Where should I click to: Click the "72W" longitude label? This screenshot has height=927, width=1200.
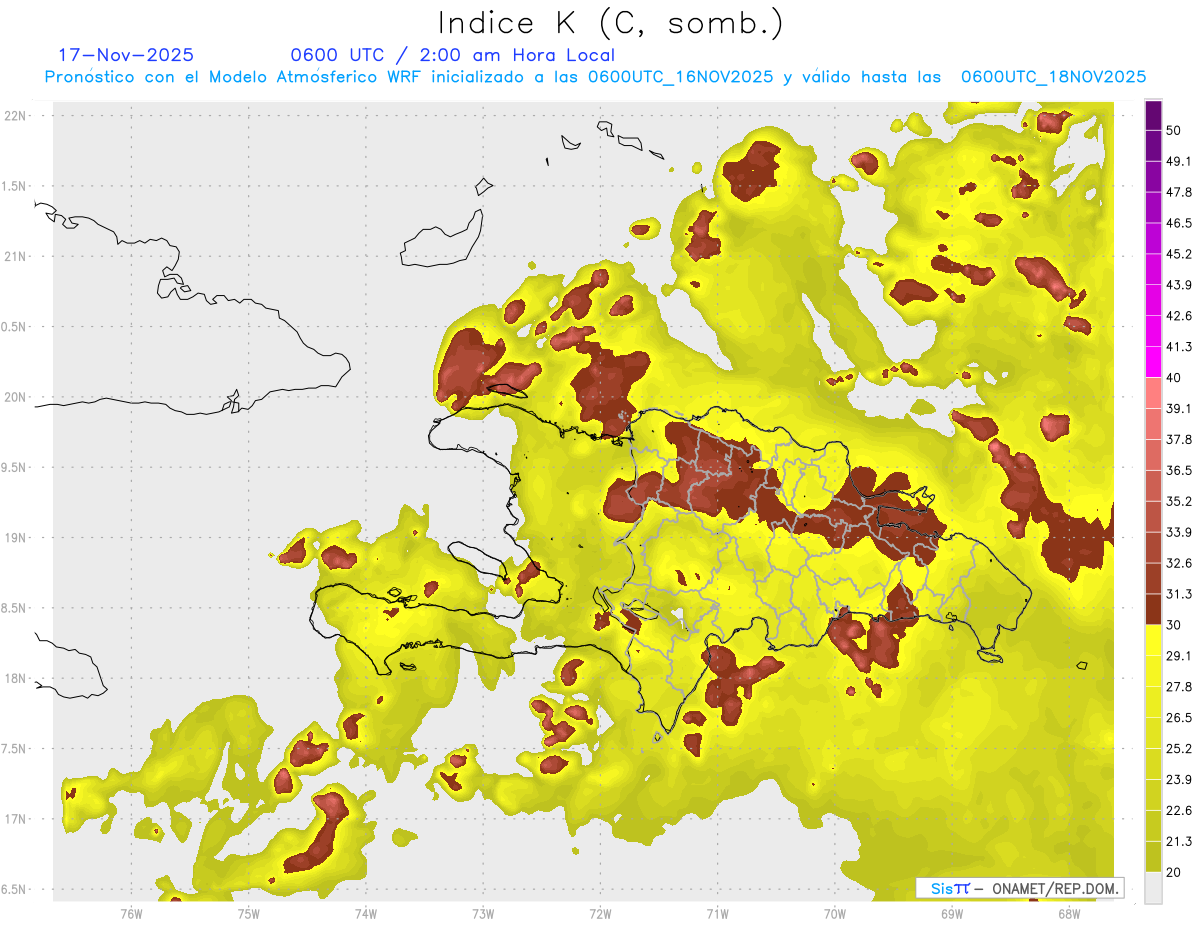pos(600,913)
